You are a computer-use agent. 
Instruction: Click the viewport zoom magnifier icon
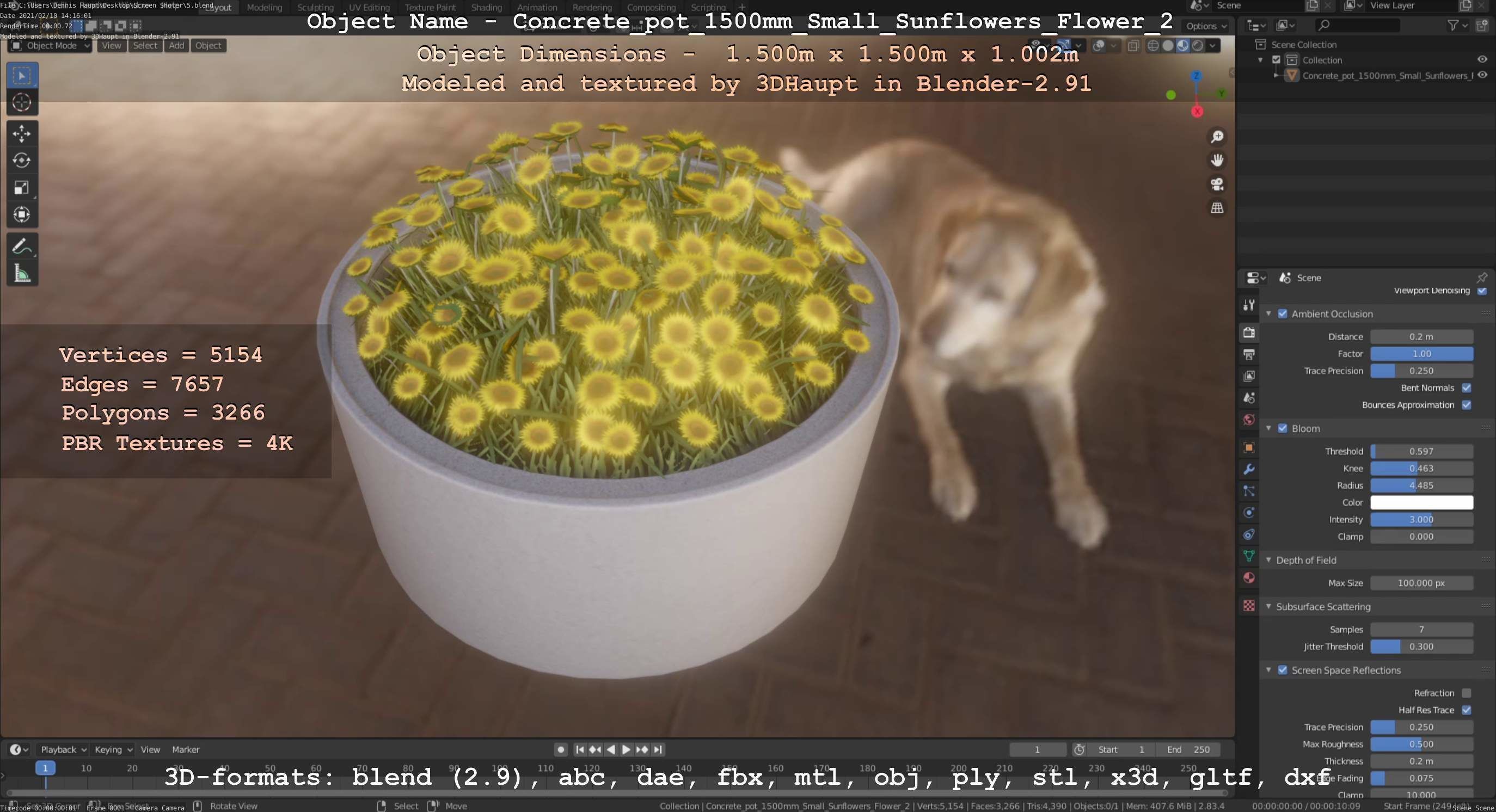(x=1217, y=137)
